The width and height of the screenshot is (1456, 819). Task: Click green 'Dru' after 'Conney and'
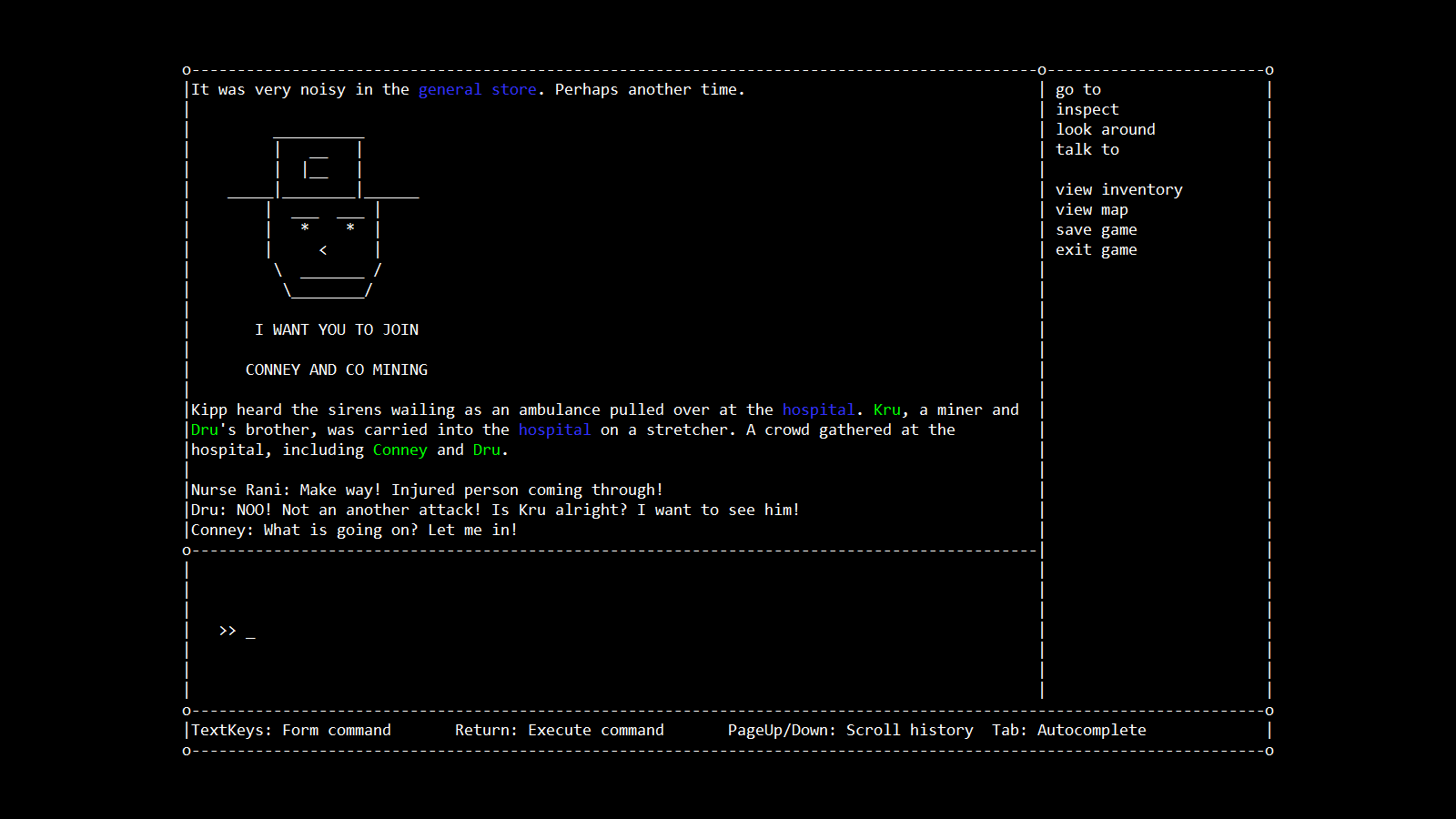tap(487, 450)
